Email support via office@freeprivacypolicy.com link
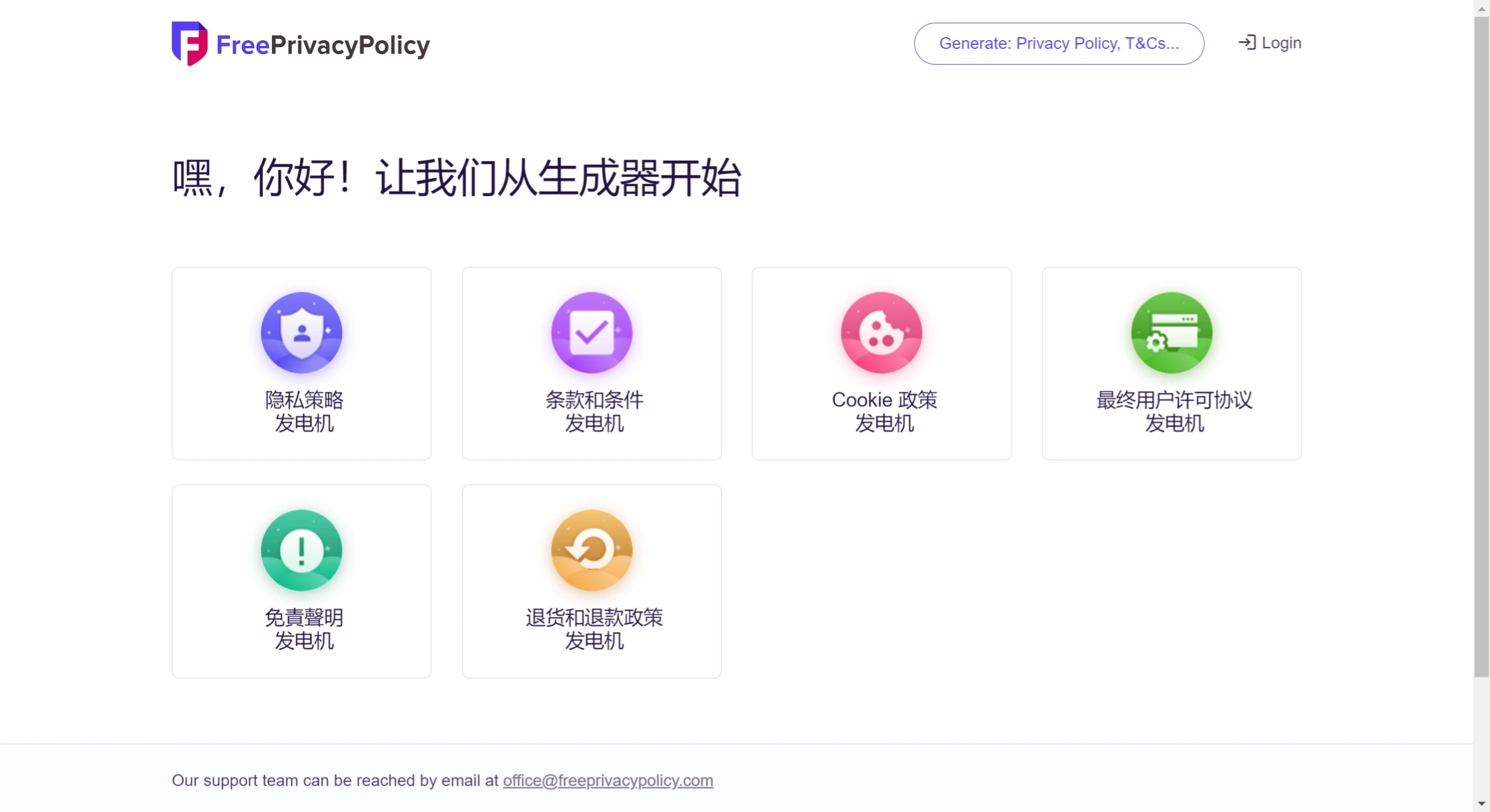Viewport: 1490px width, 812px height. click(607, 781)
